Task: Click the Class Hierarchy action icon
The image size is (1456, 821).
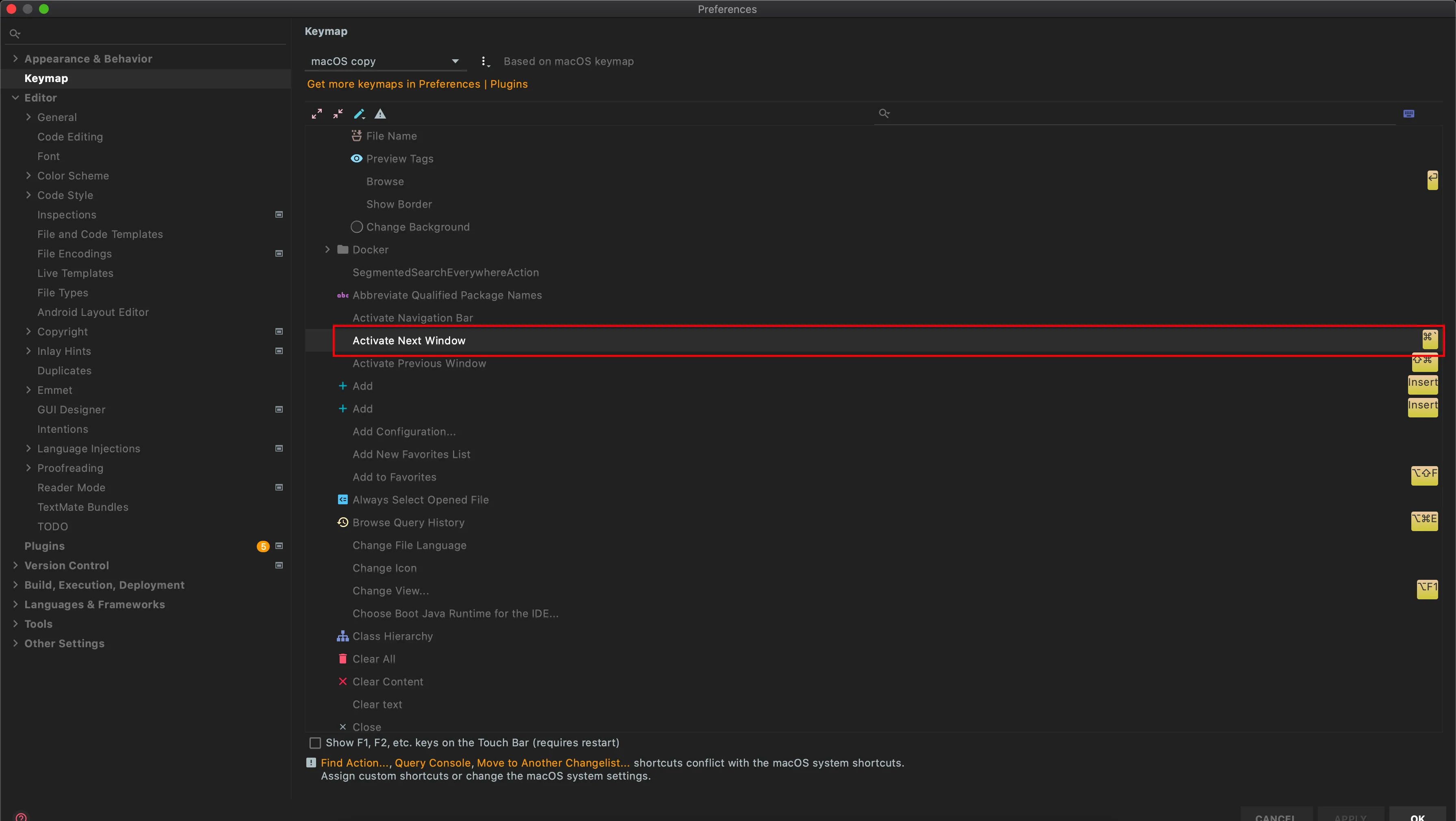Action: 342,636
